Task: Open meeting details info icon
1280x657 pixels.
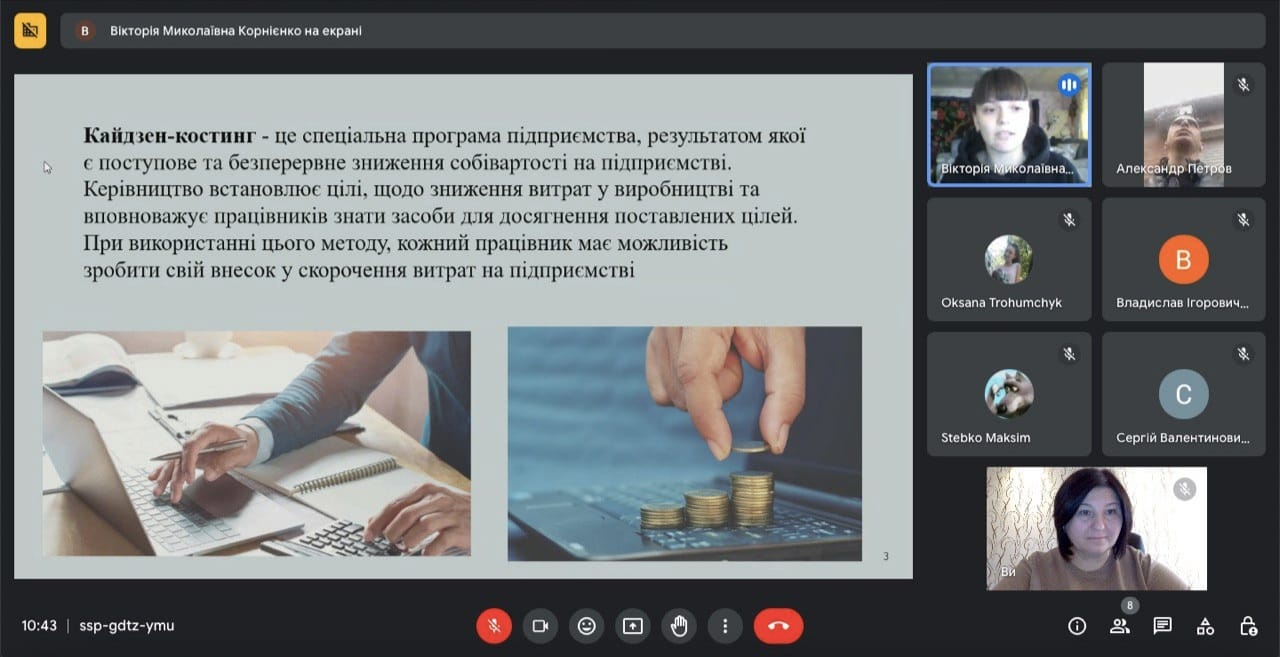Action: coord(1077,626)
